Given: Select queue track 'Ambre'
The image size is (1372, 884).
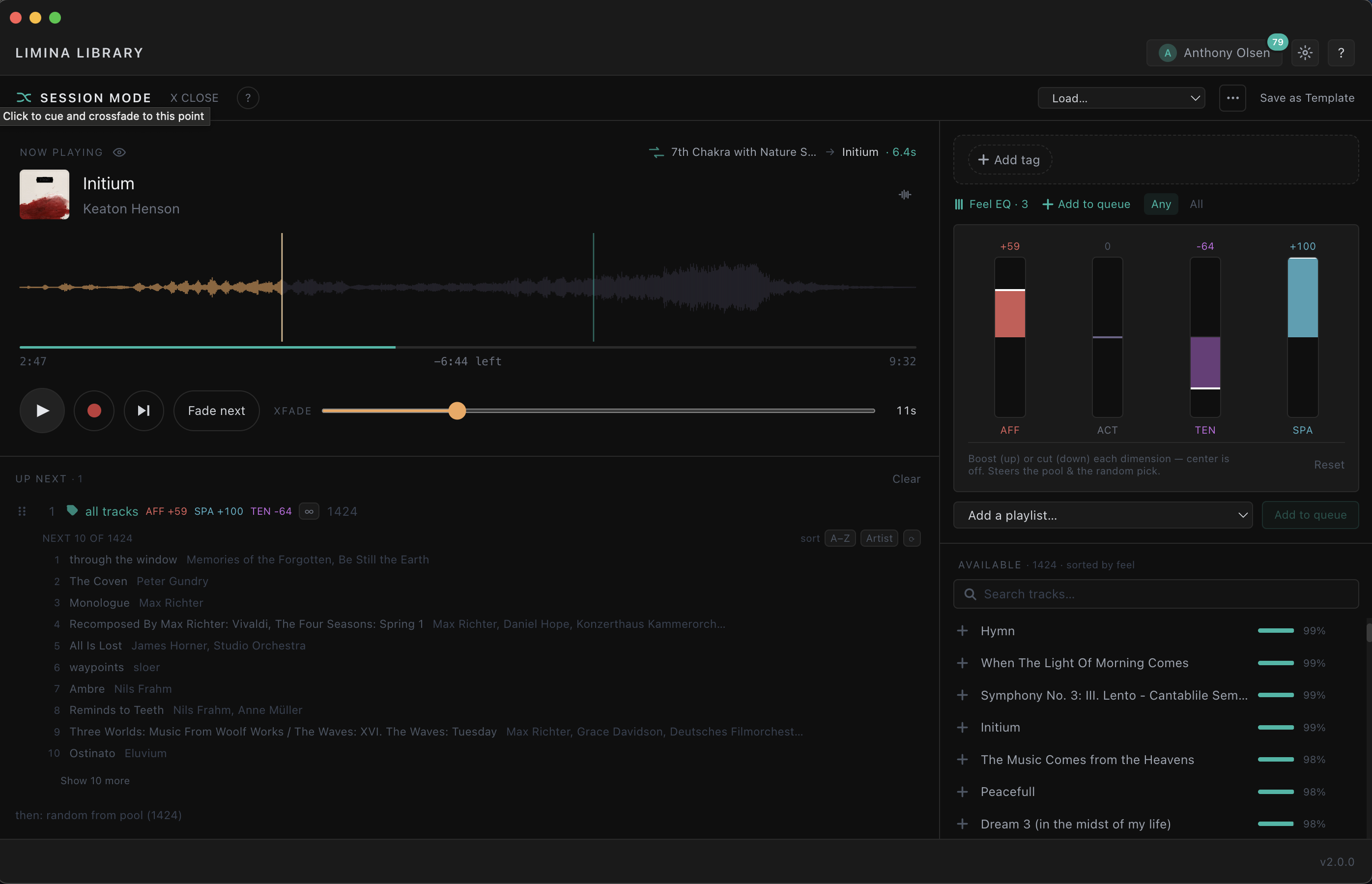Looking at the screenshot, I should coord(87,689).
